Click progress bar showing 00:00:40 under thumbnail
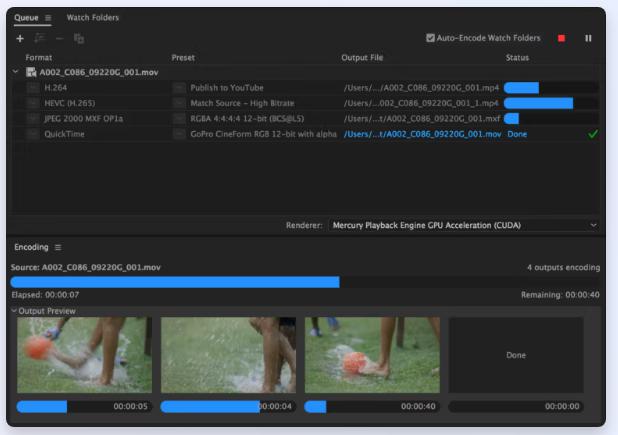 [372, 407]
